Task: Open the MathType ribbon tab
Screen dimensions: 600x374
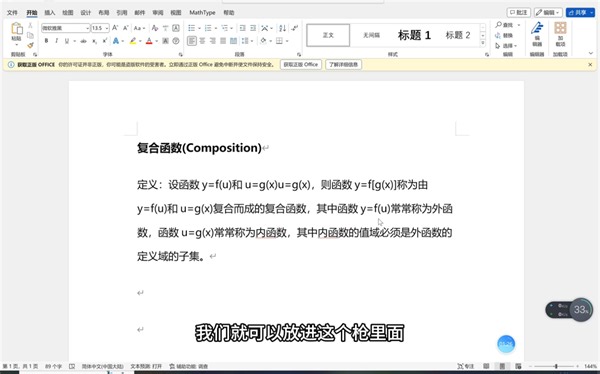Action: click(202, 13)
